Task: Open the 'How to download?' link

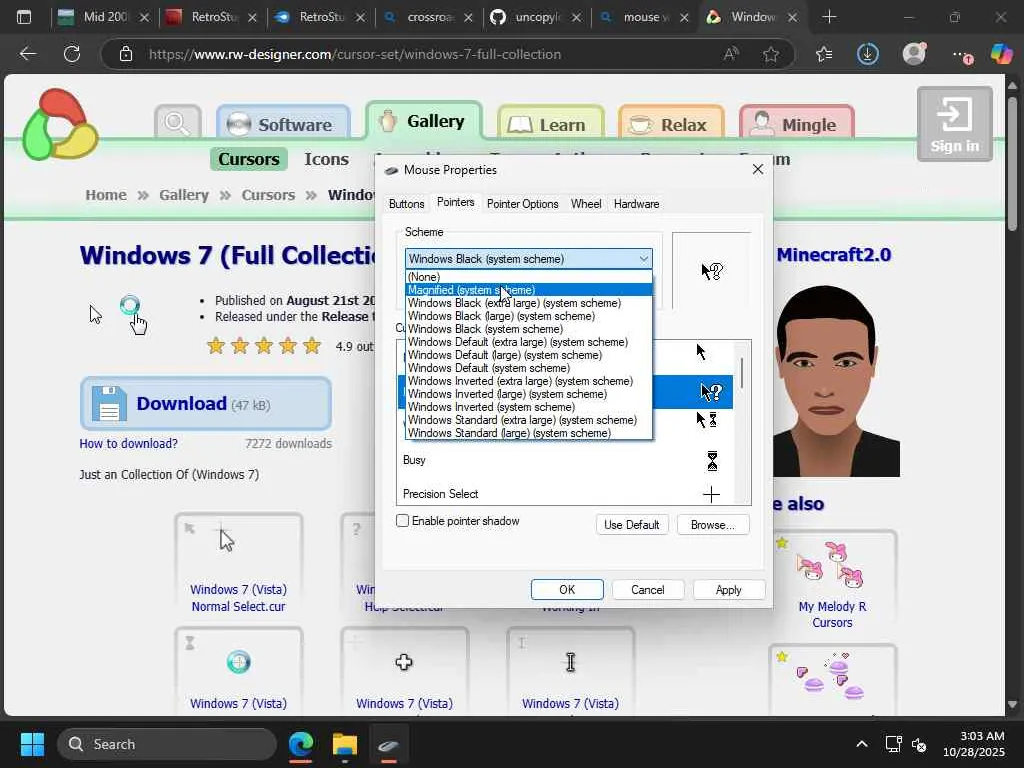Action: 129,443
